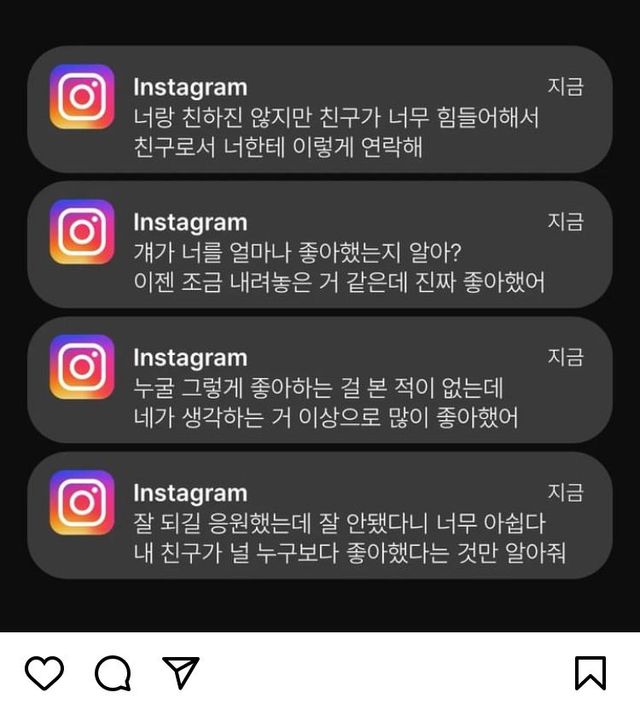Open the notification starting 누굴 그렇게 좋아하는
The image size is (640, 710).
pyautogui.click(x=320, y=379)
